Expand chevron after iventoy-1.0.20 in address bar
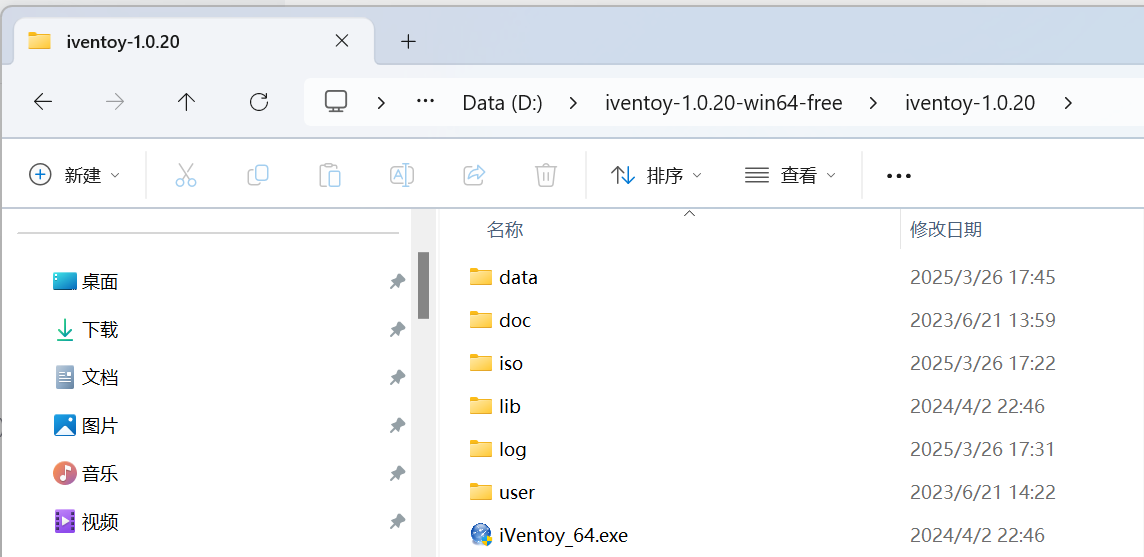1144x557 pixels. point(1069,103)
